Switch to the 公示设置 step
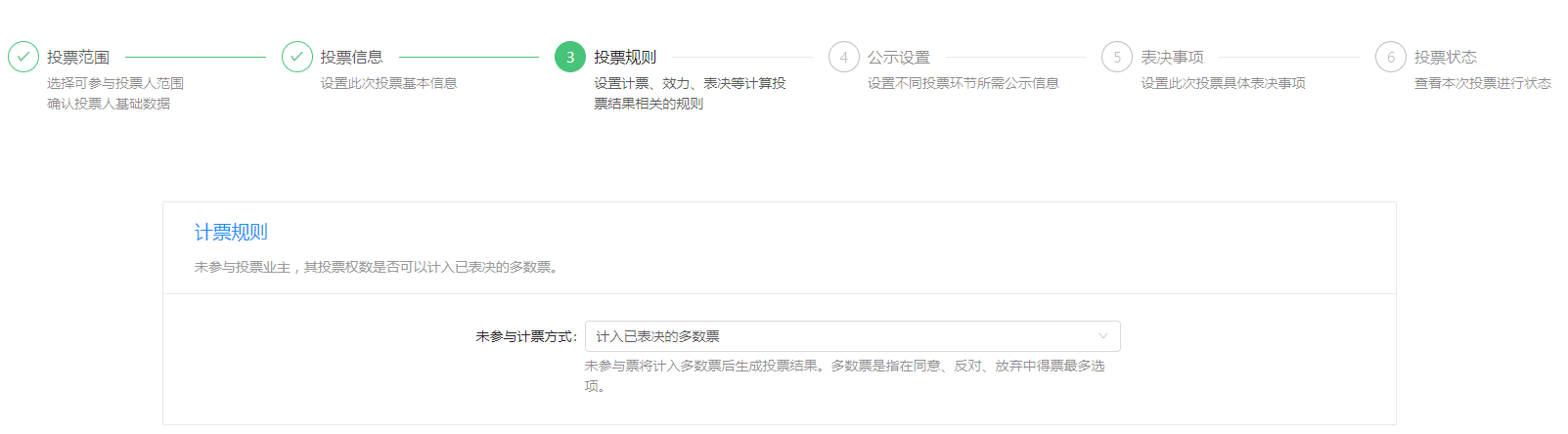Viewport: 1568px width, 434px height. (899, 57)
